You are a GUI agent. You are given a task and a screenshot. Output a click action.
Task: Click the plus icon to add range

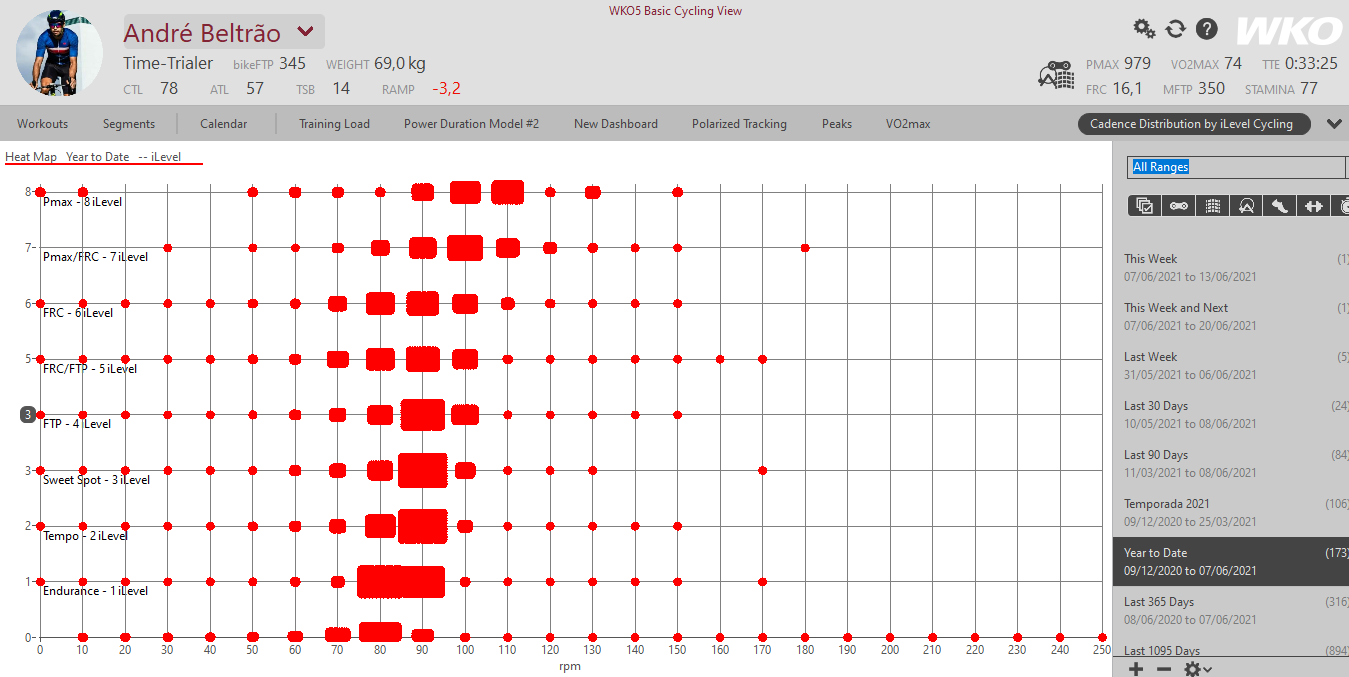pos(1136,668)
